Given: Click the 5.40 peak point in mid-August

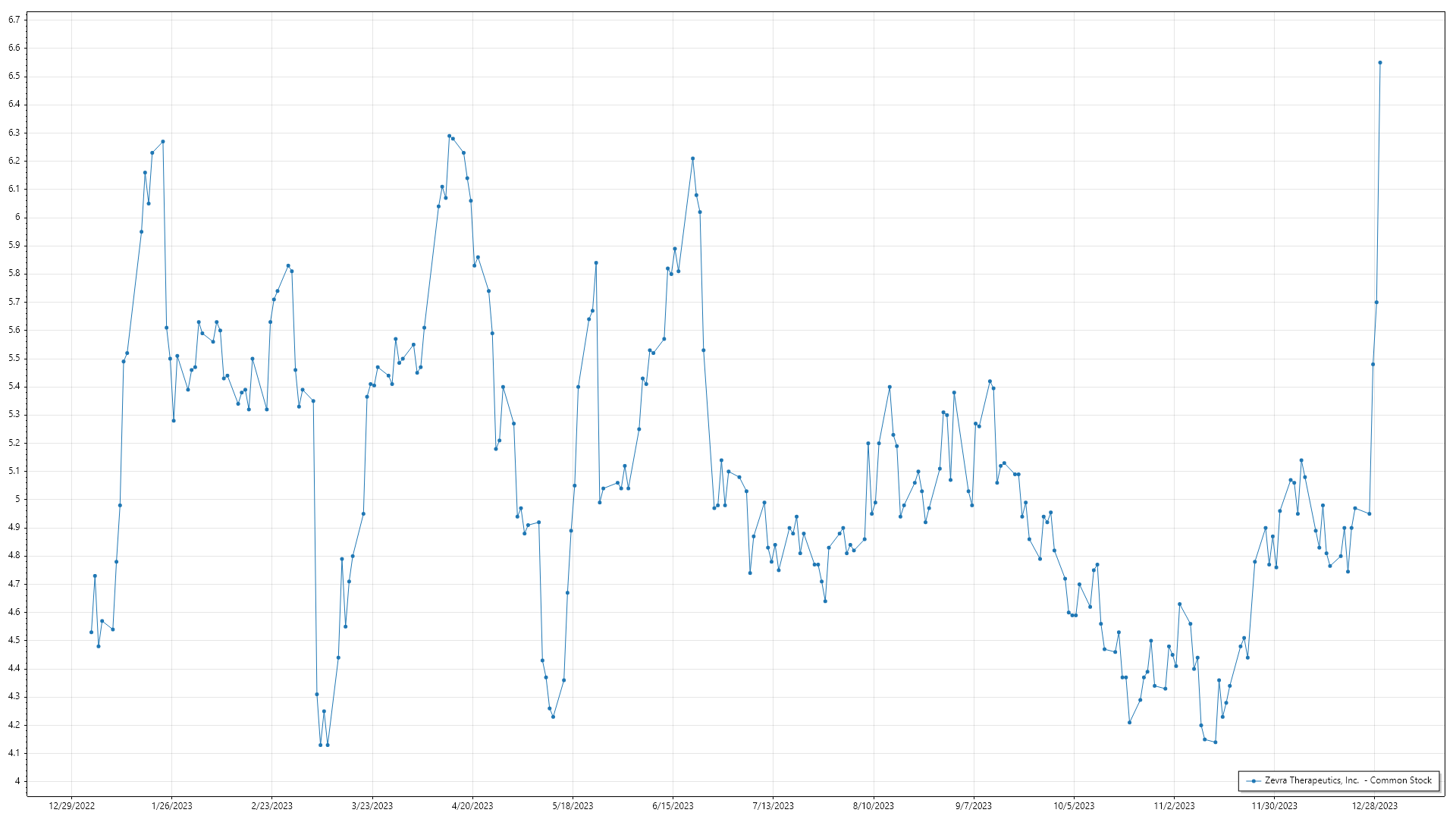Looking at the screenshot, I should click(x=890, y=387).
